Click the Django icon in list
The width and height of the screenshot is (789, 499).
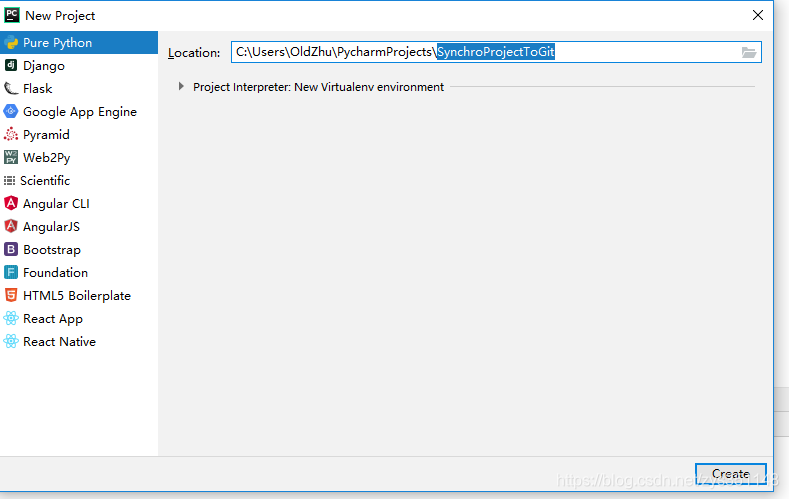11,65
